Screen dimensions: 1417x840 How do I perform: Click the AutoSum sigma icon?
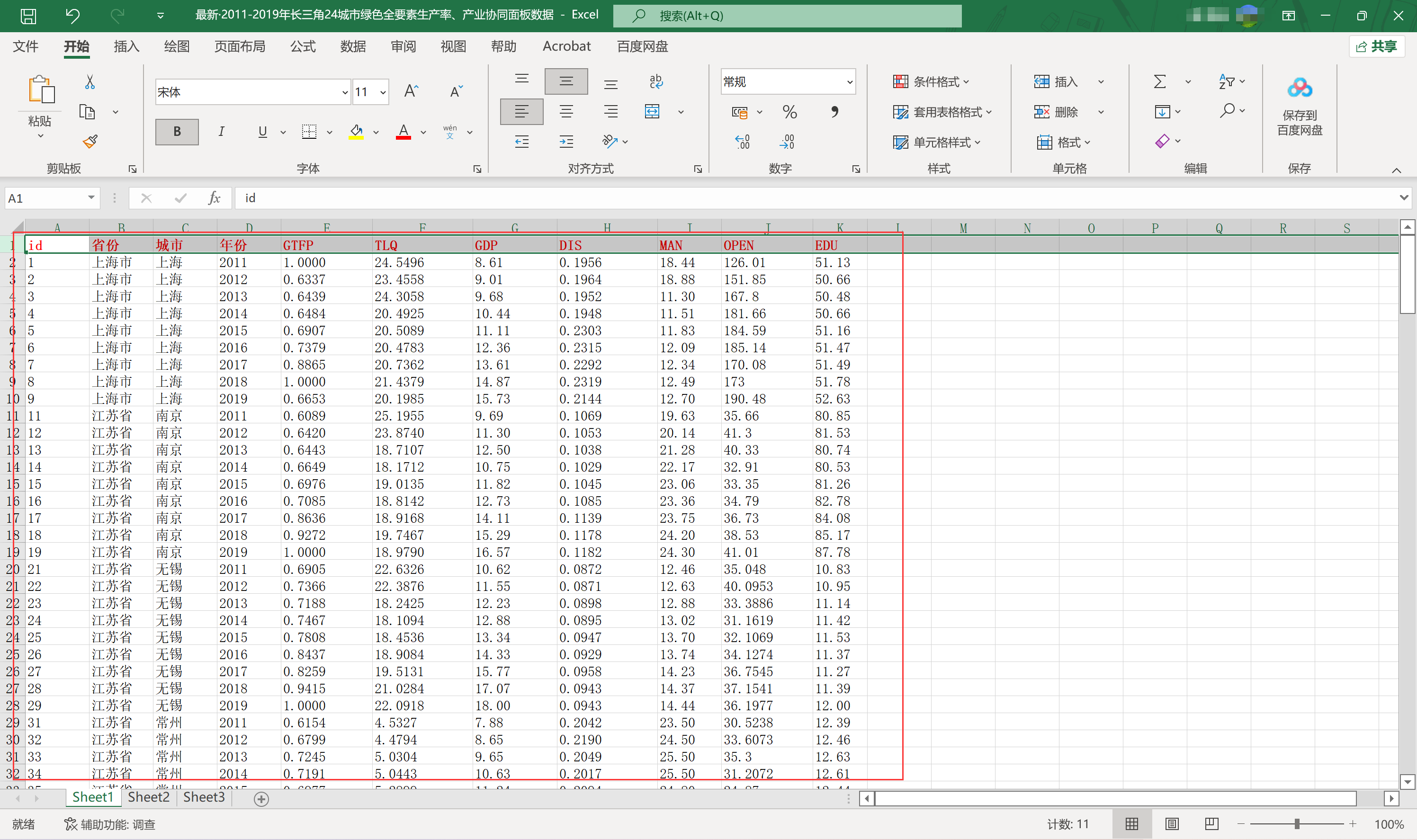[x=1159, y=82]
